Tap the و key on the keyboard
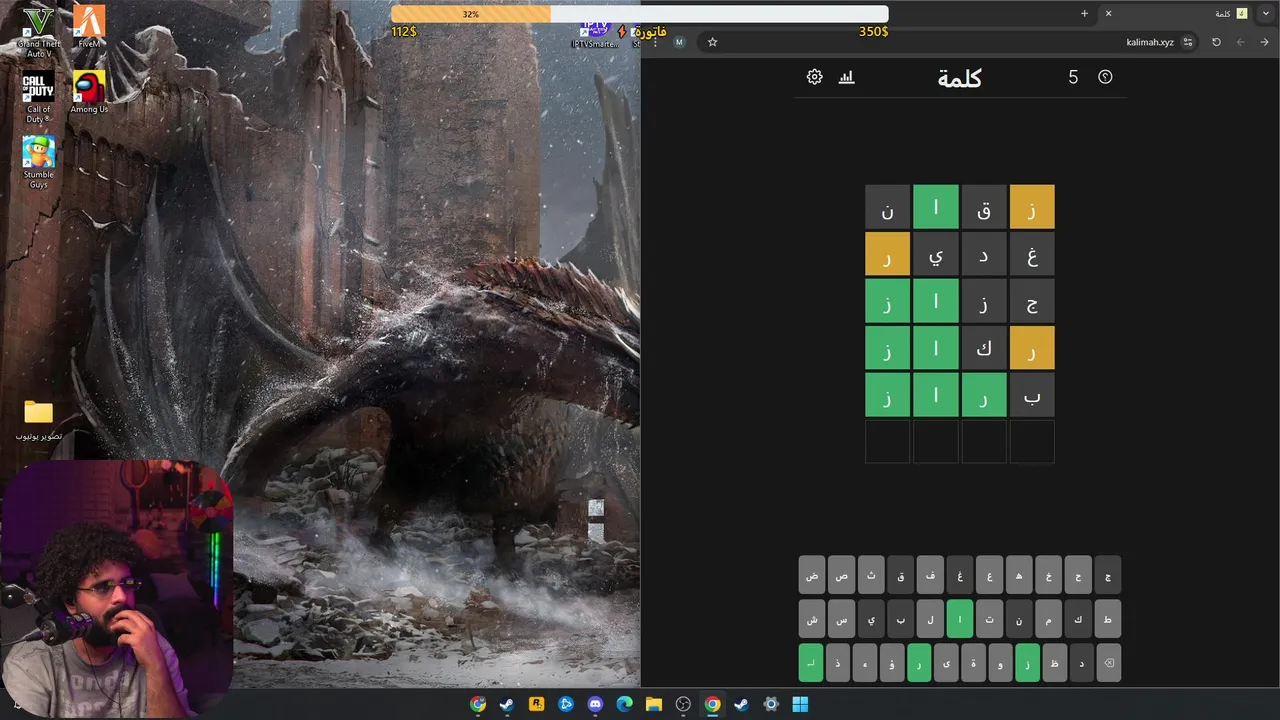Screen dimensions: 1280x720 [x=1000, y=663]
